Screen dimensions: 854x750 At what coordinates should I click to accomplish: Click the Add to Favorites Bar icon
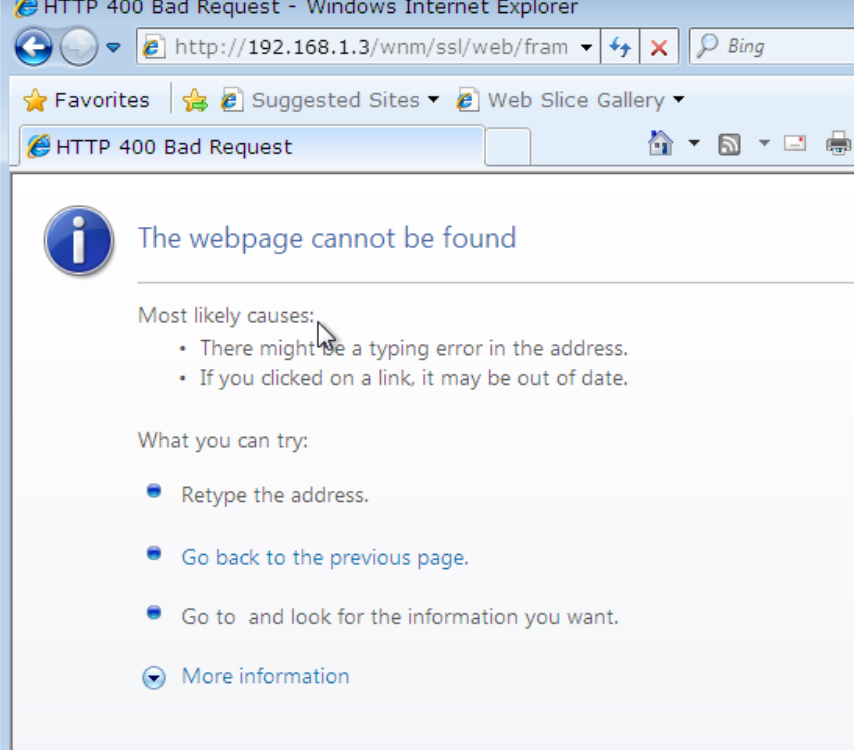195,100
